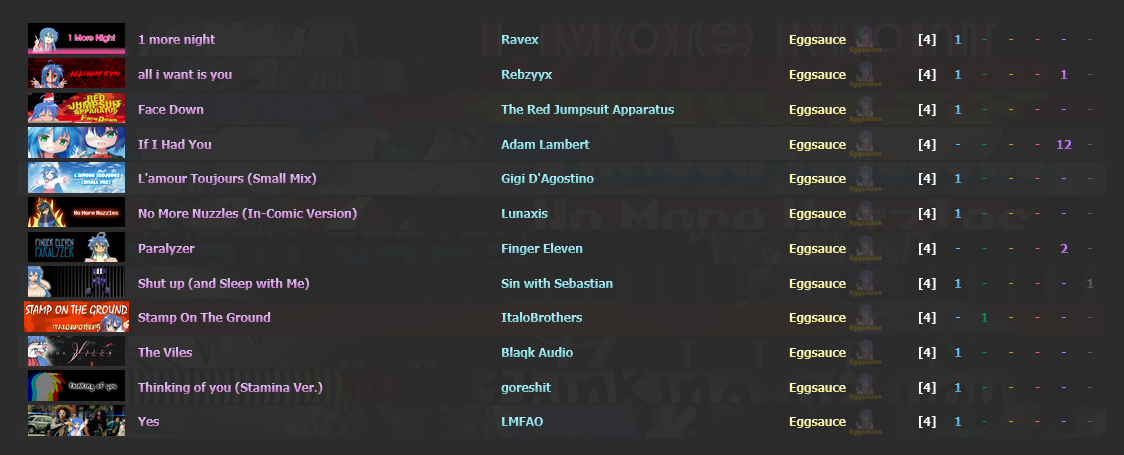Click the green 1 count in Stamp On The Ground row
This screenshot has width=1124, height=455.
[x=984, y=317]
